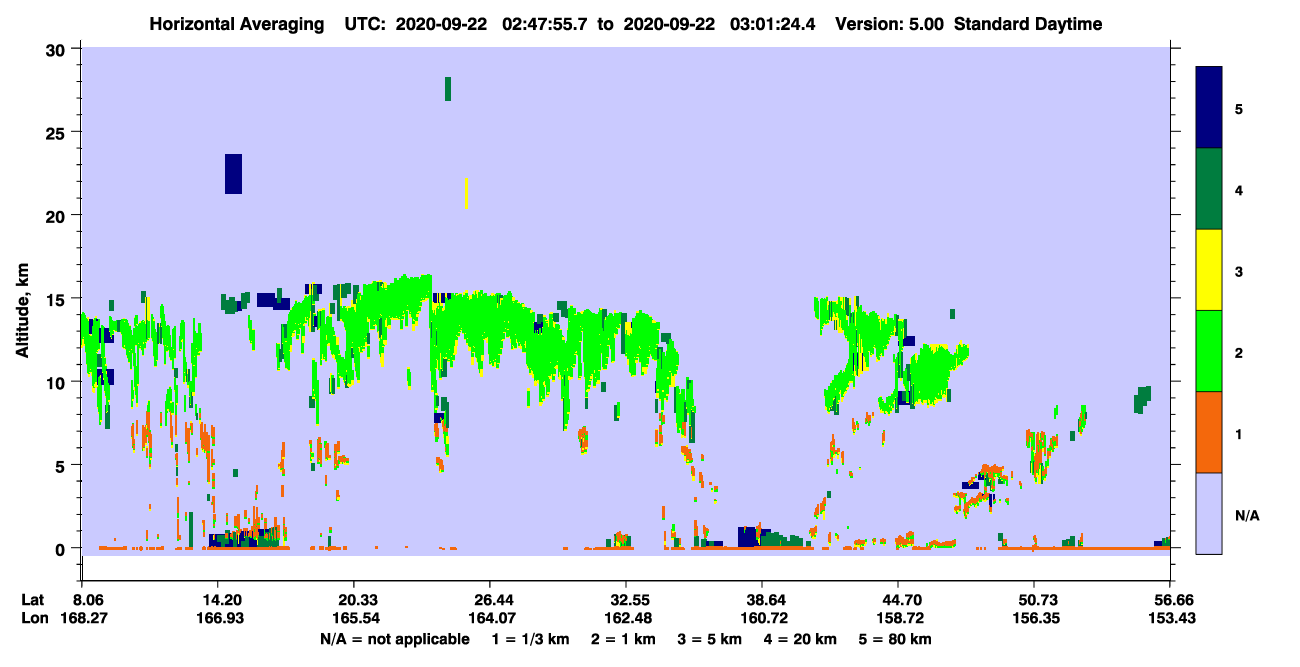Click legend text '5 = 80 km'
1300x667 pixels.
coord(896,639)
